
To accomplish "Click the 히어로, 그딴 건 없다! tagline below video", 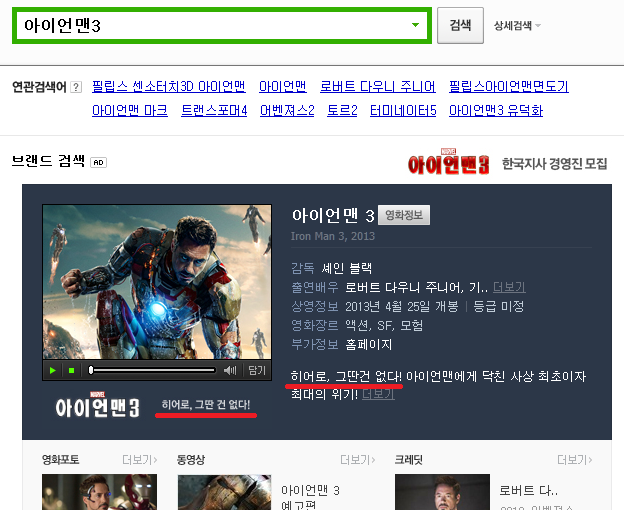I will point(206,405).
